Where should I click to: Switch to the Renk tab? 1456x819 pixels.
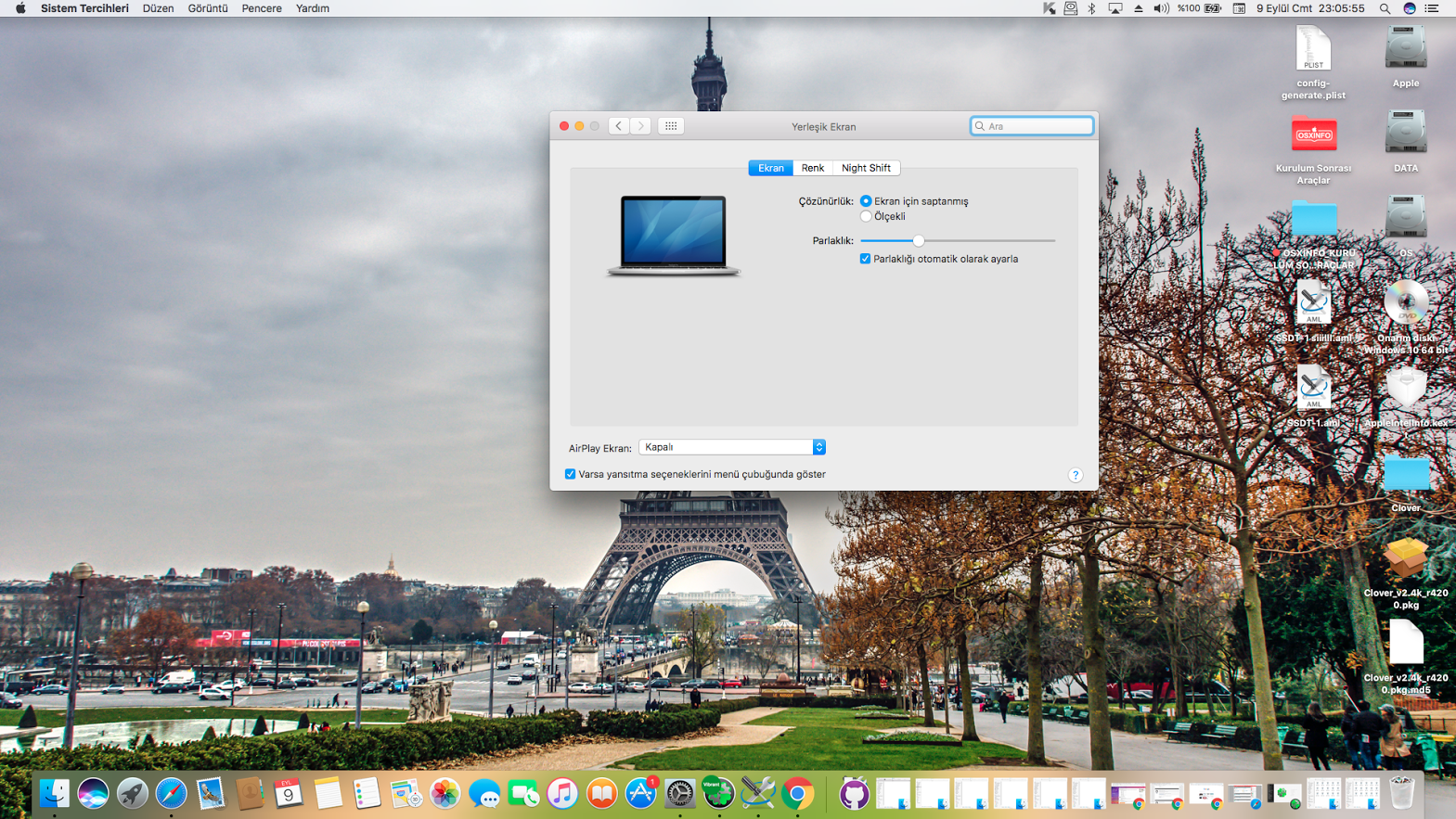[x=812, y=168]
